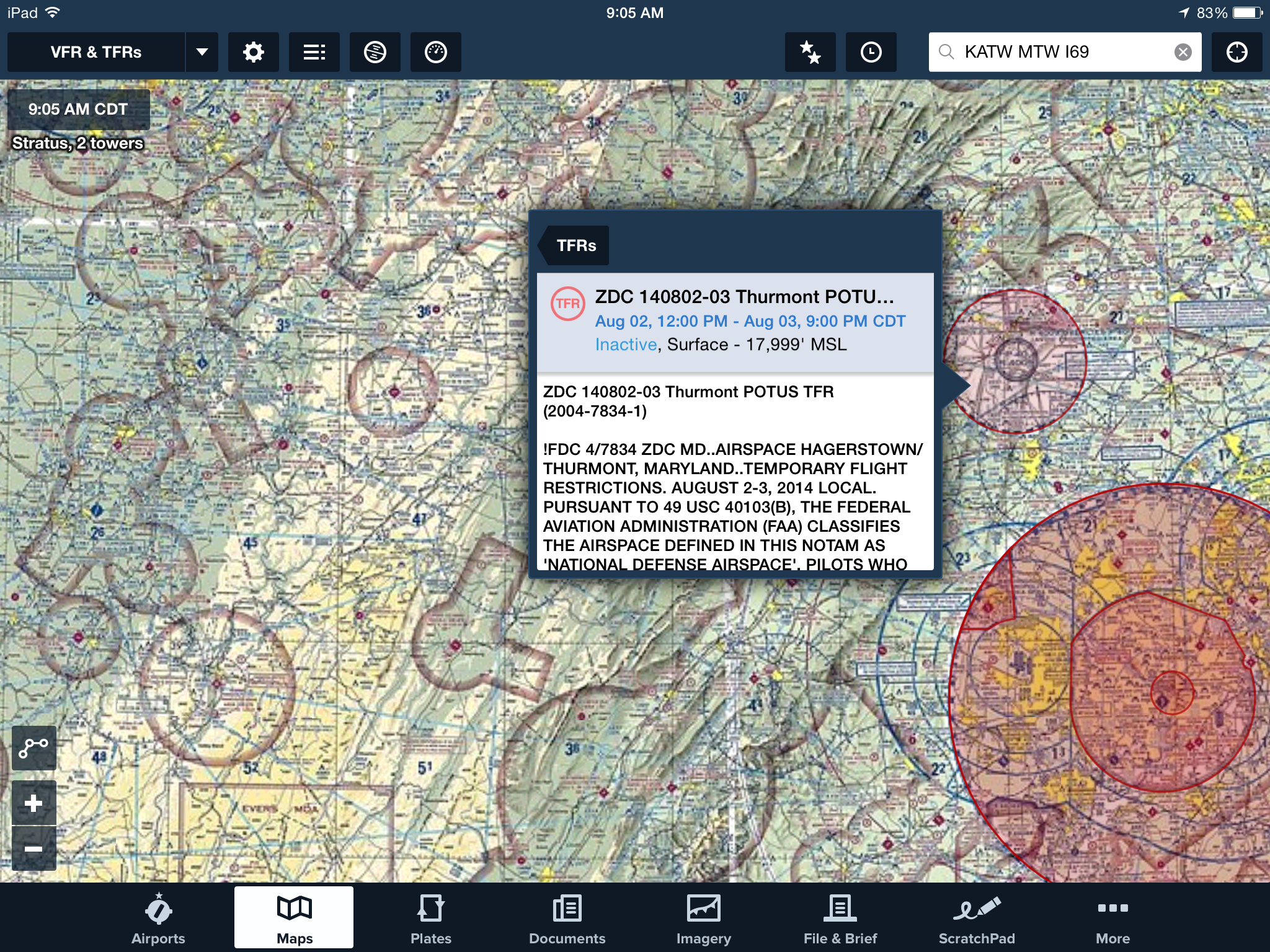Switch to the Airports tab

158,920
